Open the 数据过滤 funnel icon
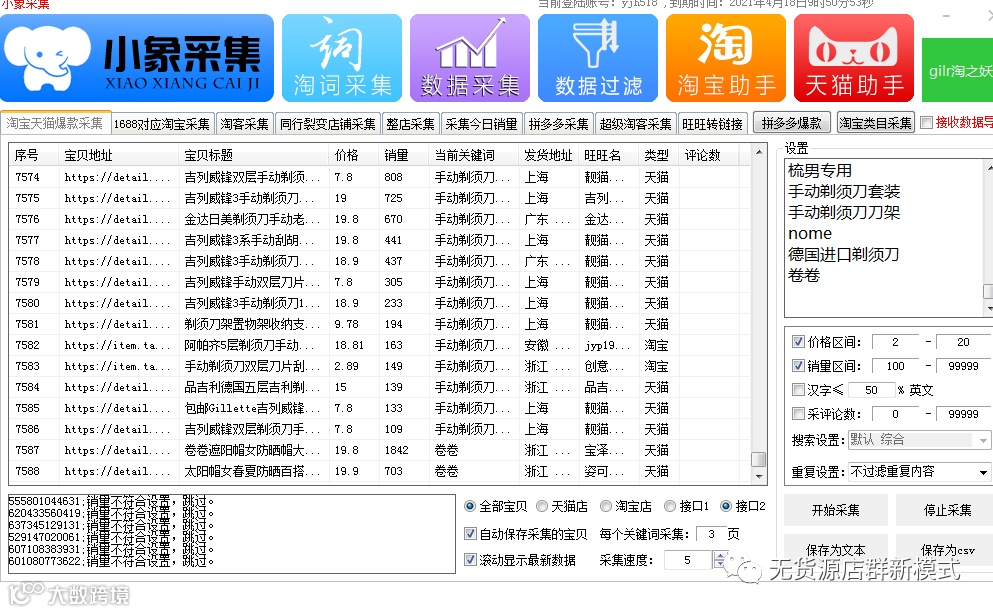993x613 pixels. coord(598,58)
